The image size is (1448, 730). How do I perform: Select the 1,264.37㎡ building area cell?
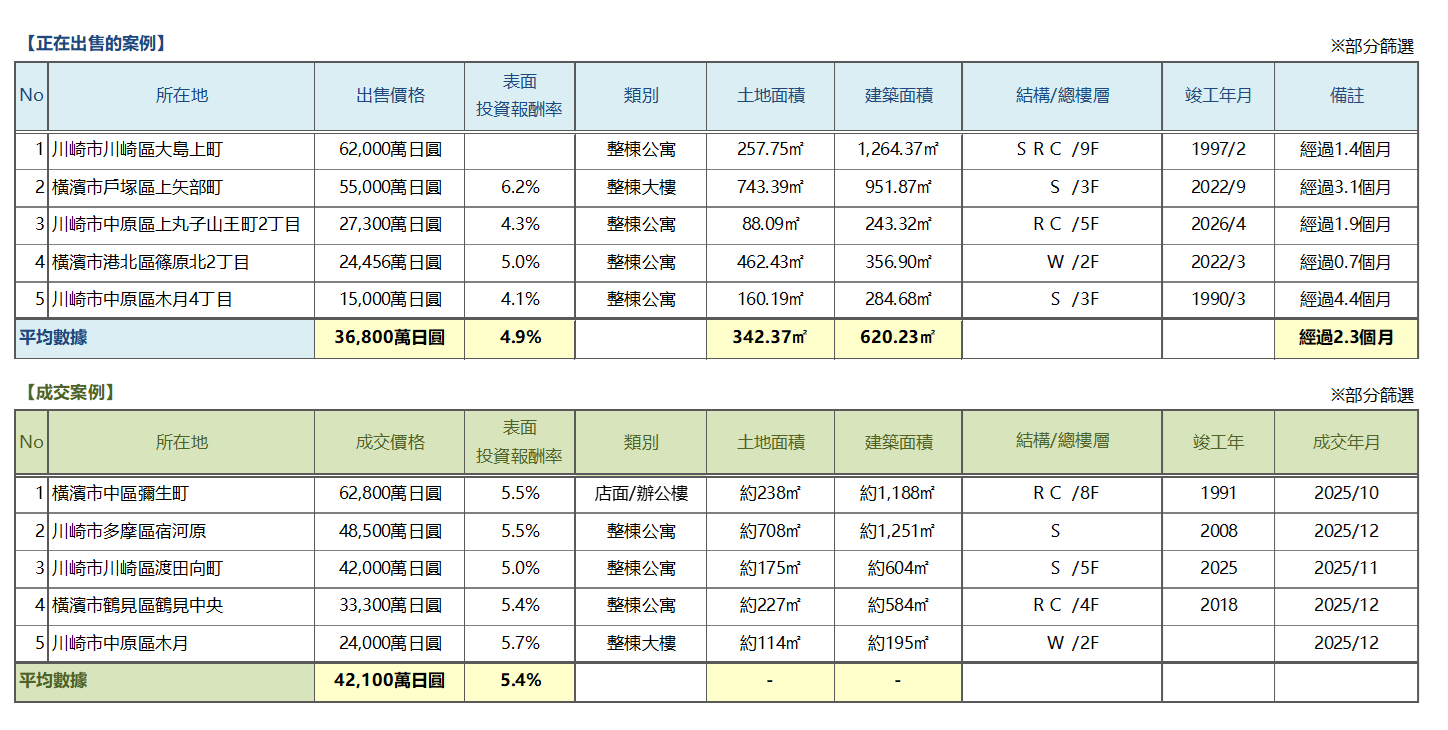click(x=898, y=150)
